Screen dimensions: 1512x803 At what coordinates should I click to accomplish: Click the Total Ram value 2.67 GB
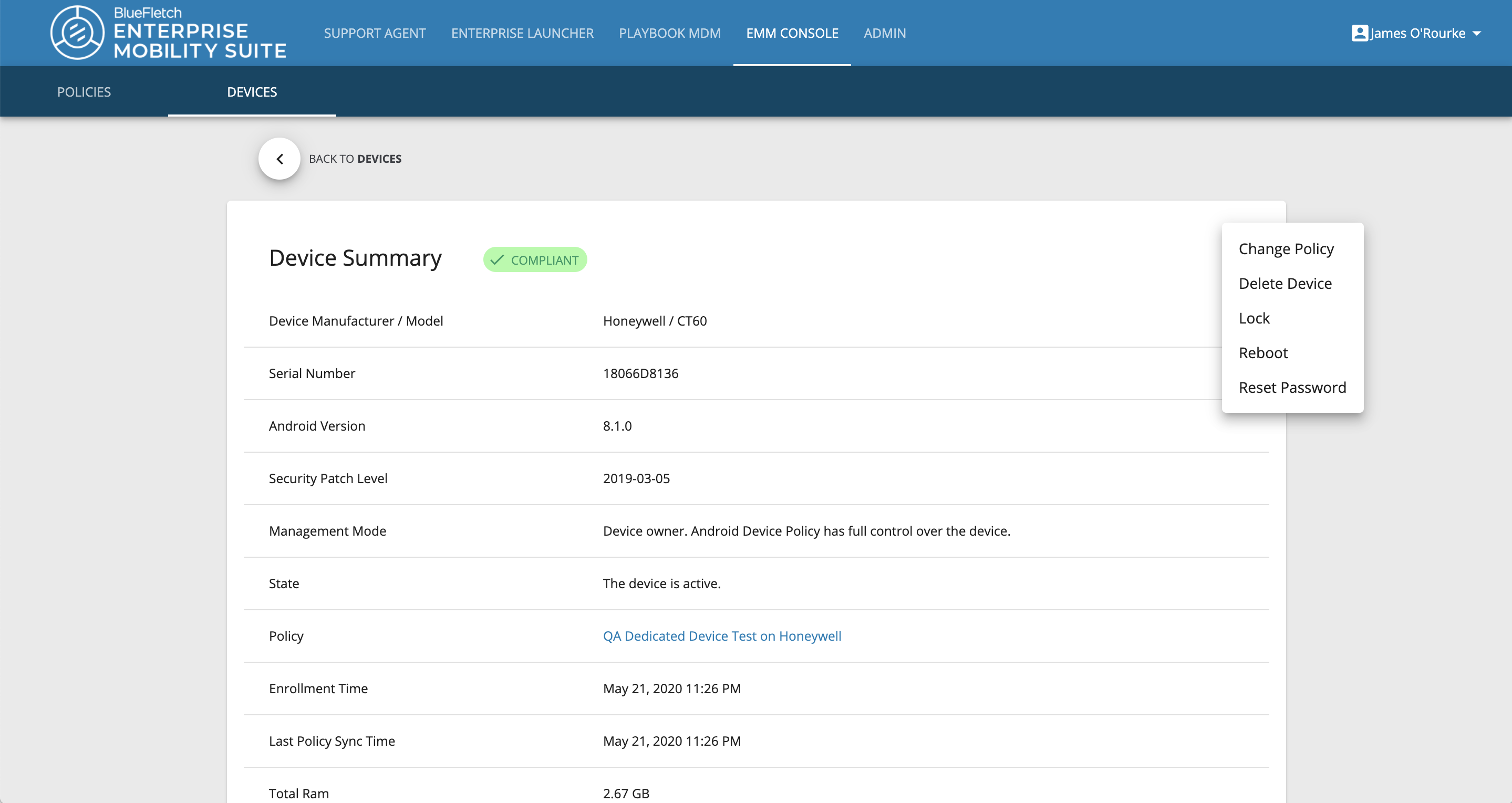pos(626,794)
